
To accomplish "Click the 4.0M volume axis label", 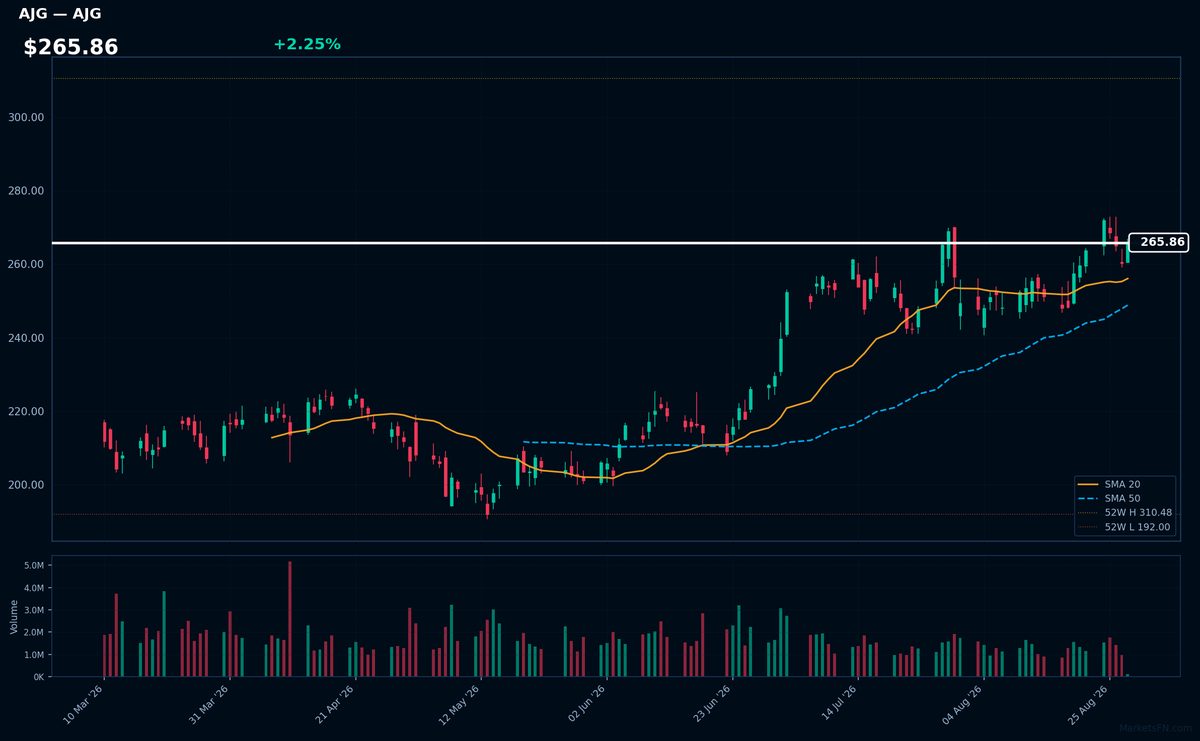I will tap(33, 588).
